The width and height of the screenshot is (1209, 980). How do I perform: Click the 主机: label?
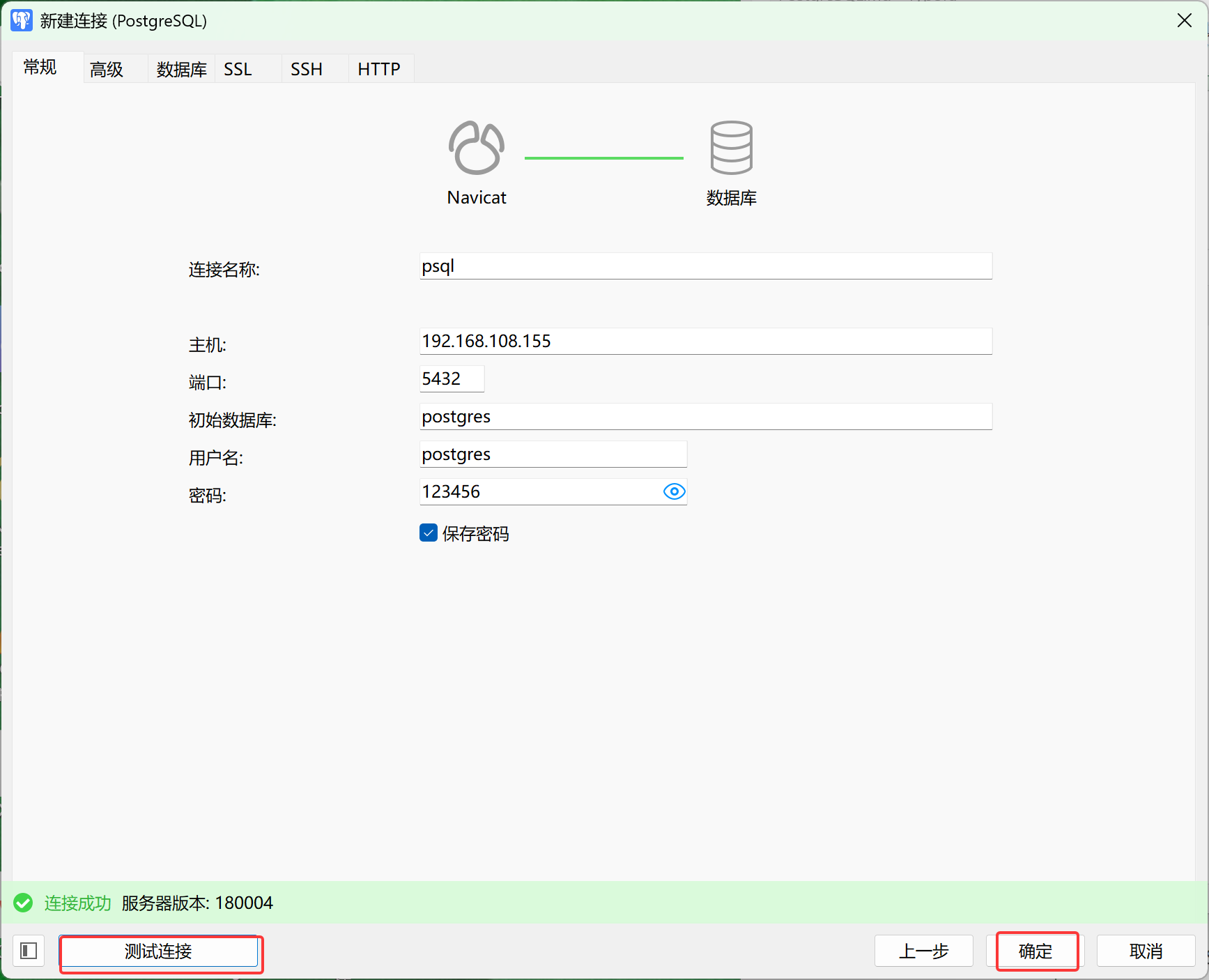click(x=207, y=345)
